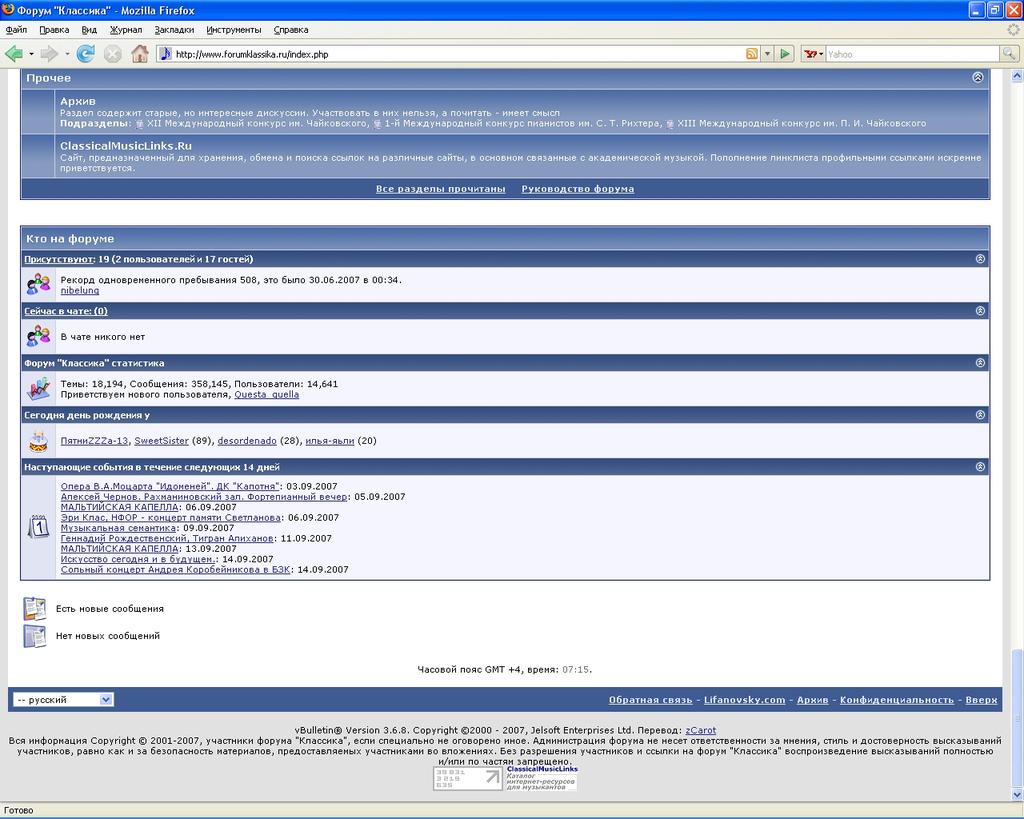Reload the page with the refresh icon
Image resolution: width=1024 pixels, height=819 pixels.
86,54
